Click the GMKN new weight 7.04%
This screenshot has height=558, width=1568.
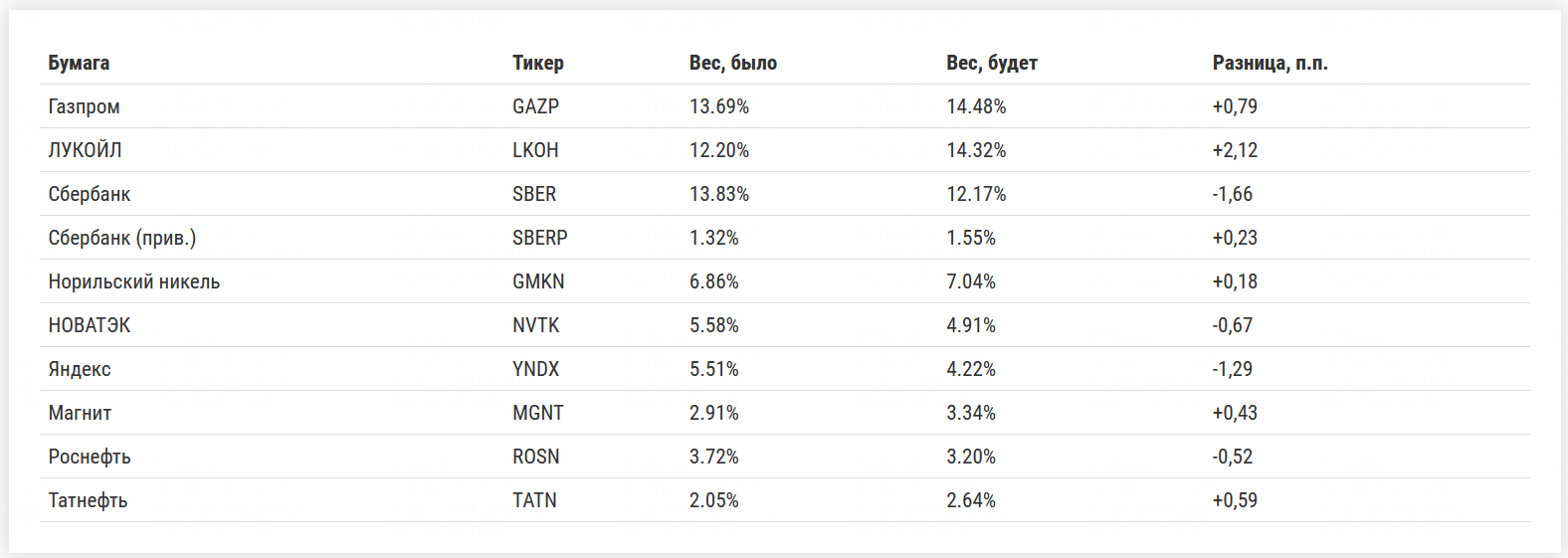(x=970, y=281)
